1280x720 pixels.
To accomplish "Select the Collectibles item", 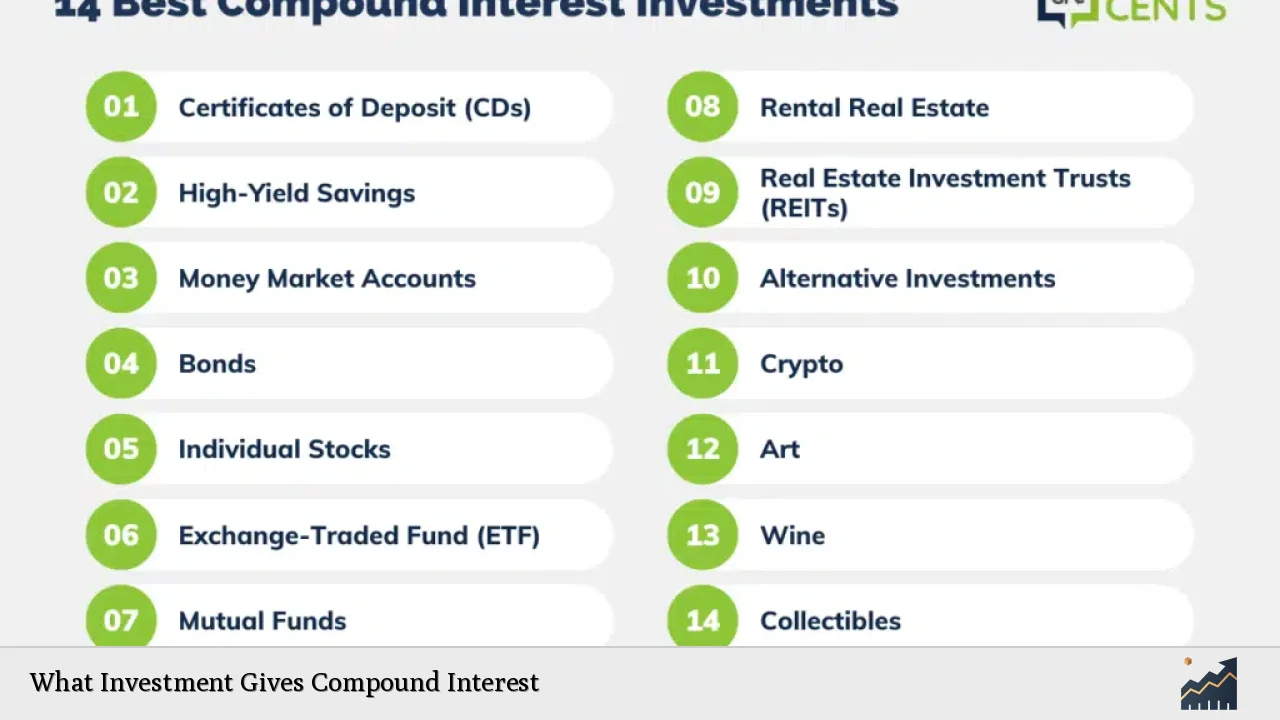I will (x=830, y=621).
